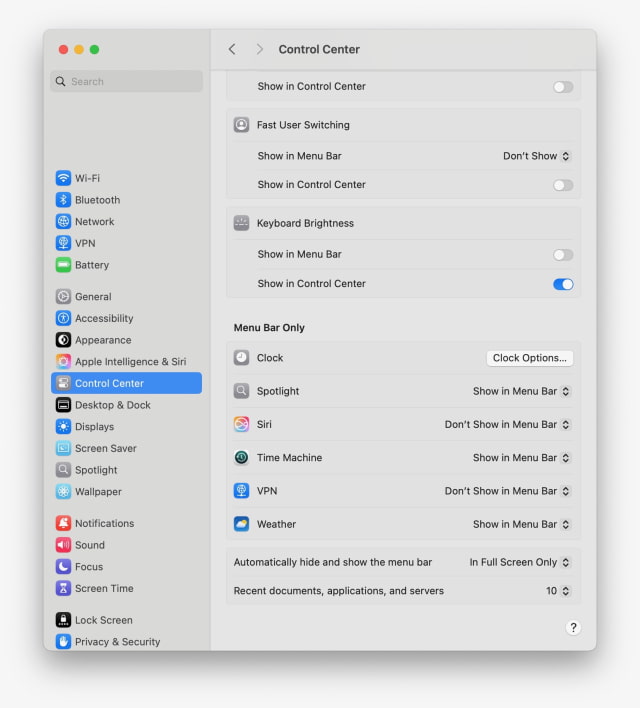Open Time Machine menu bar dropdown
This screenshot has width=640, height=708.
[x=522, y=457]
